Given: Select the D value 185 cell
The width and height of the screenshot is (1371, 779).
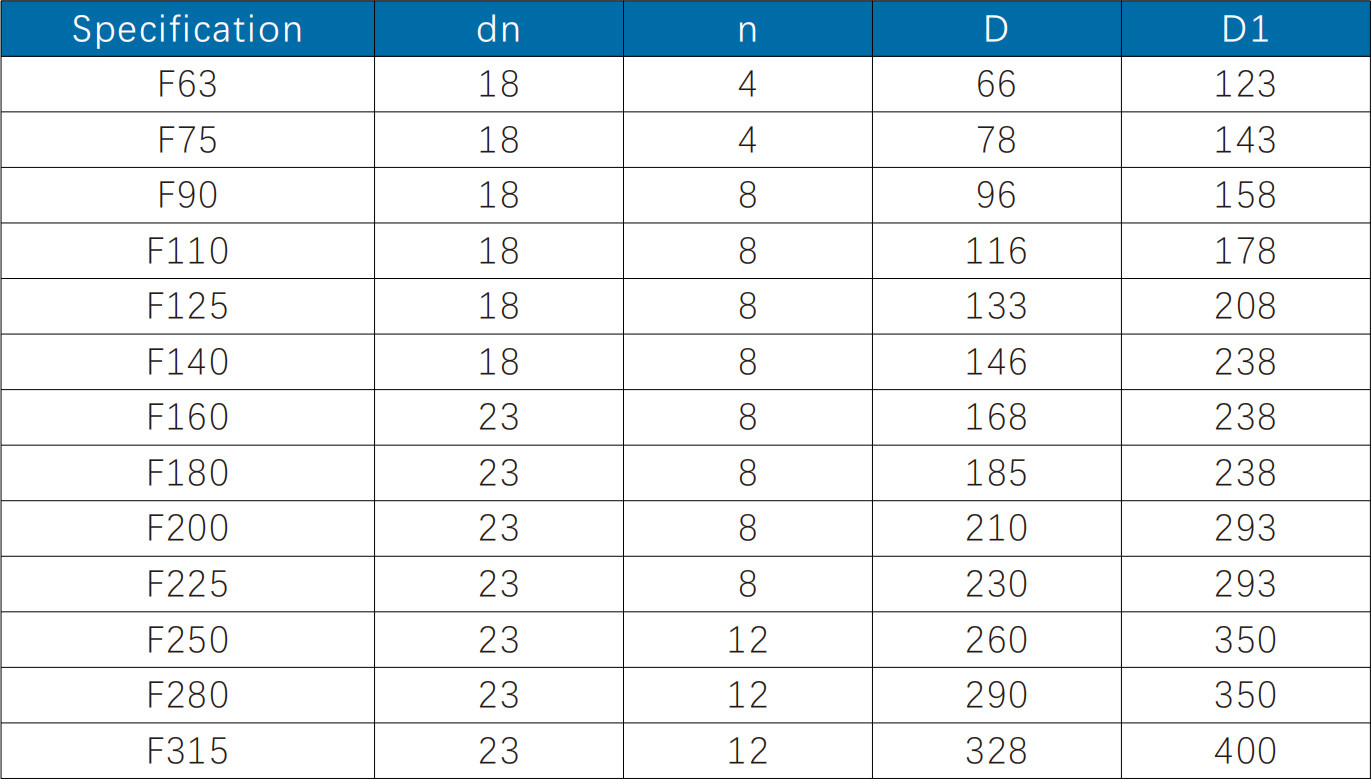Looking at the screenshot, I should tap(996, 473).
